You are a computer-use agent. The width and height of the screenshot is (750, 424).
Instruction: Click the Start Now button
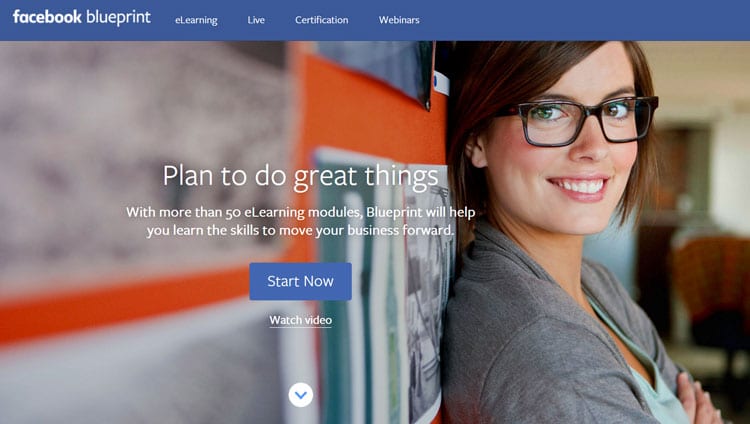tap(300, 281)
